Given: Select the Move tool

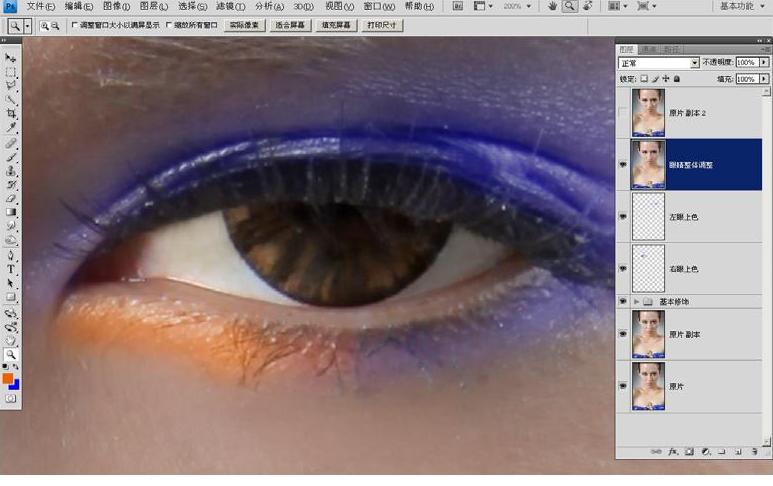Looking at the screenshot, I should (10, 58).
